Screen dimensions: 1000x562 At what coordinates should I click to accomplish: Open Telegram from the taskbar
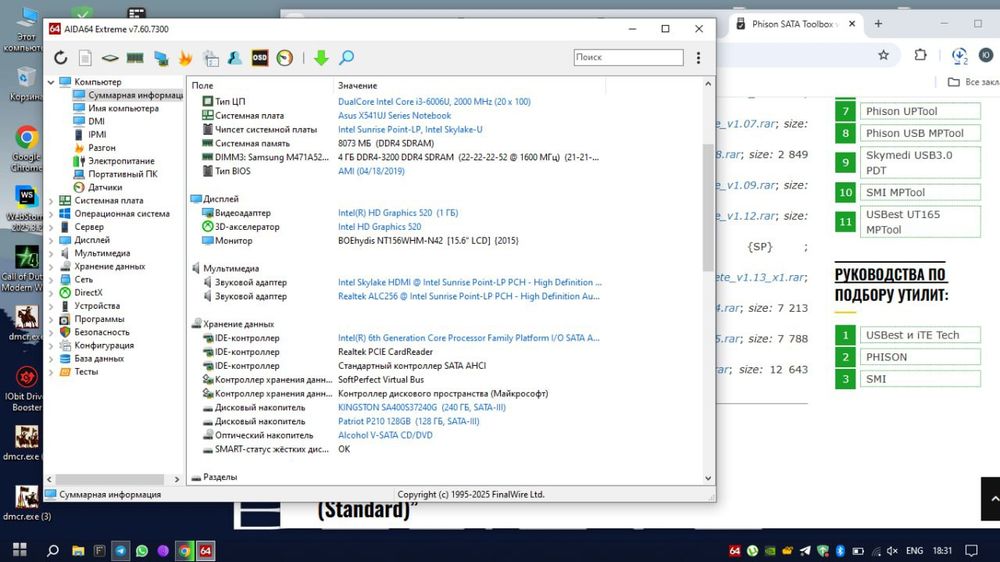pos(121,551)
